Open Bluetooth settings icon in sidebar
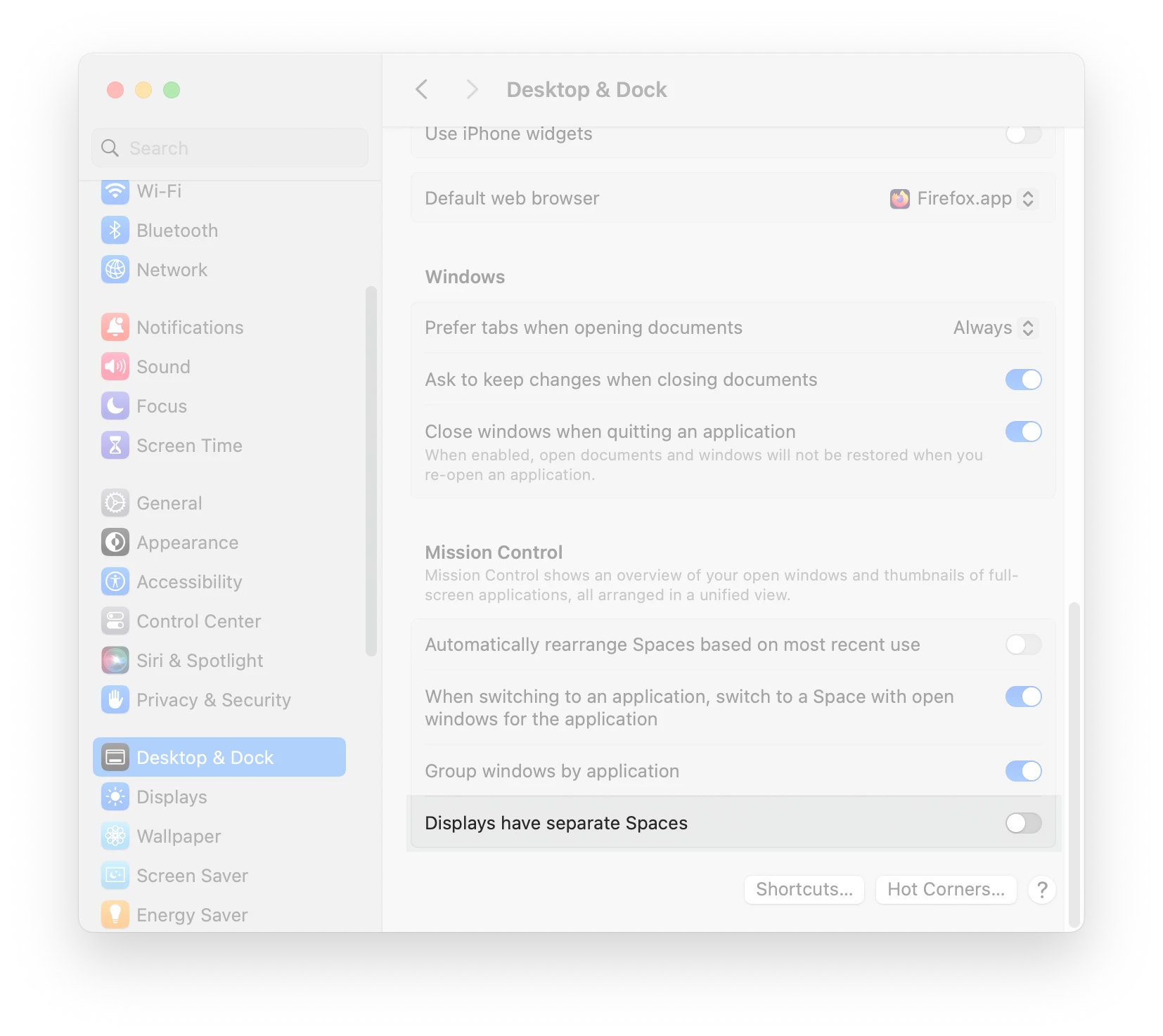The height and width of the screenshot is (1036, 1163). pos(115,230)
